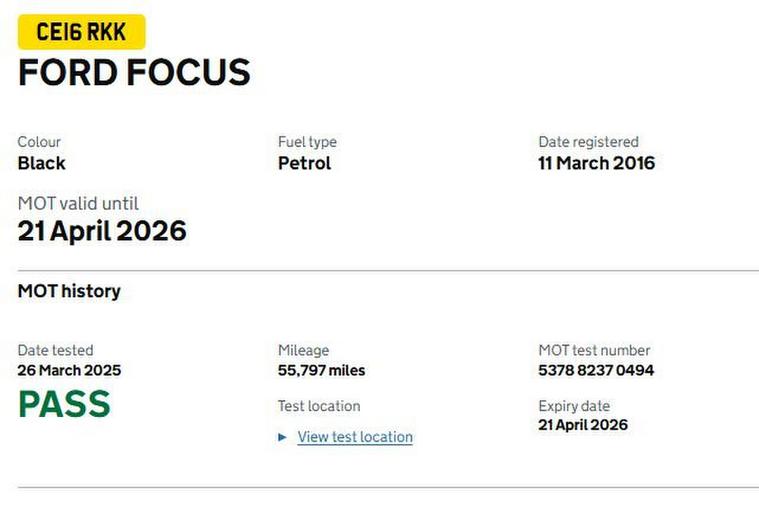Click the 11 March 2016 registration date
The image size is (759, 507).
[x=596, y=163]
